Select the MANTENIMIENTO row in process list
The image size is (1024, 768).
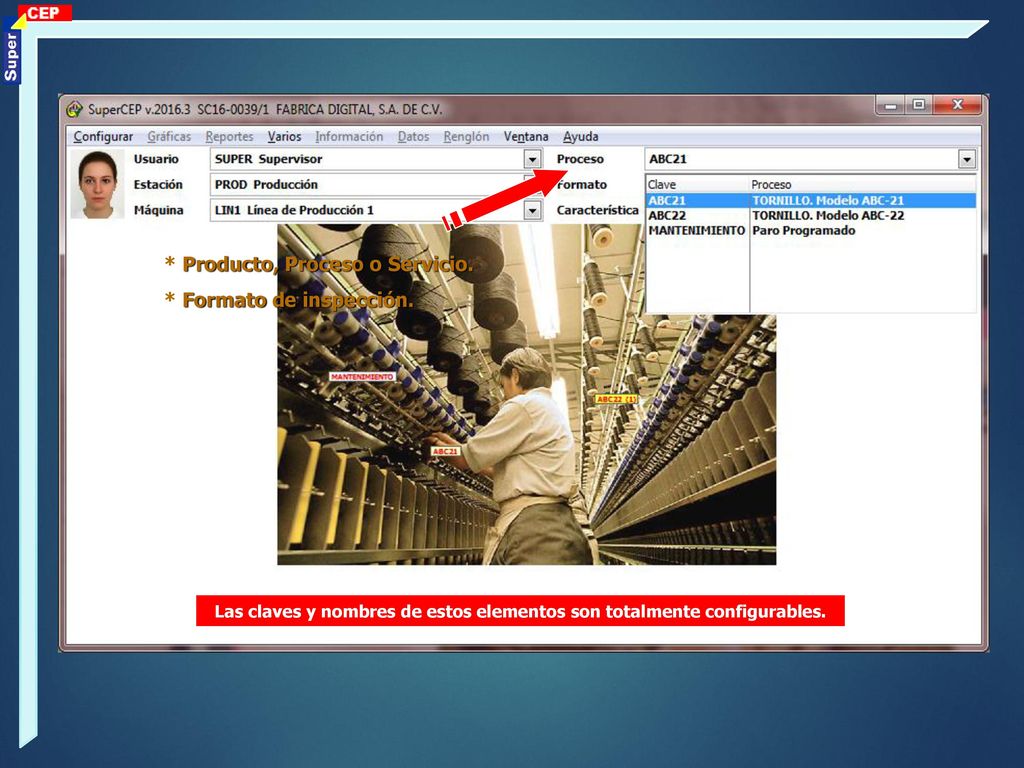tap(811, 231)
